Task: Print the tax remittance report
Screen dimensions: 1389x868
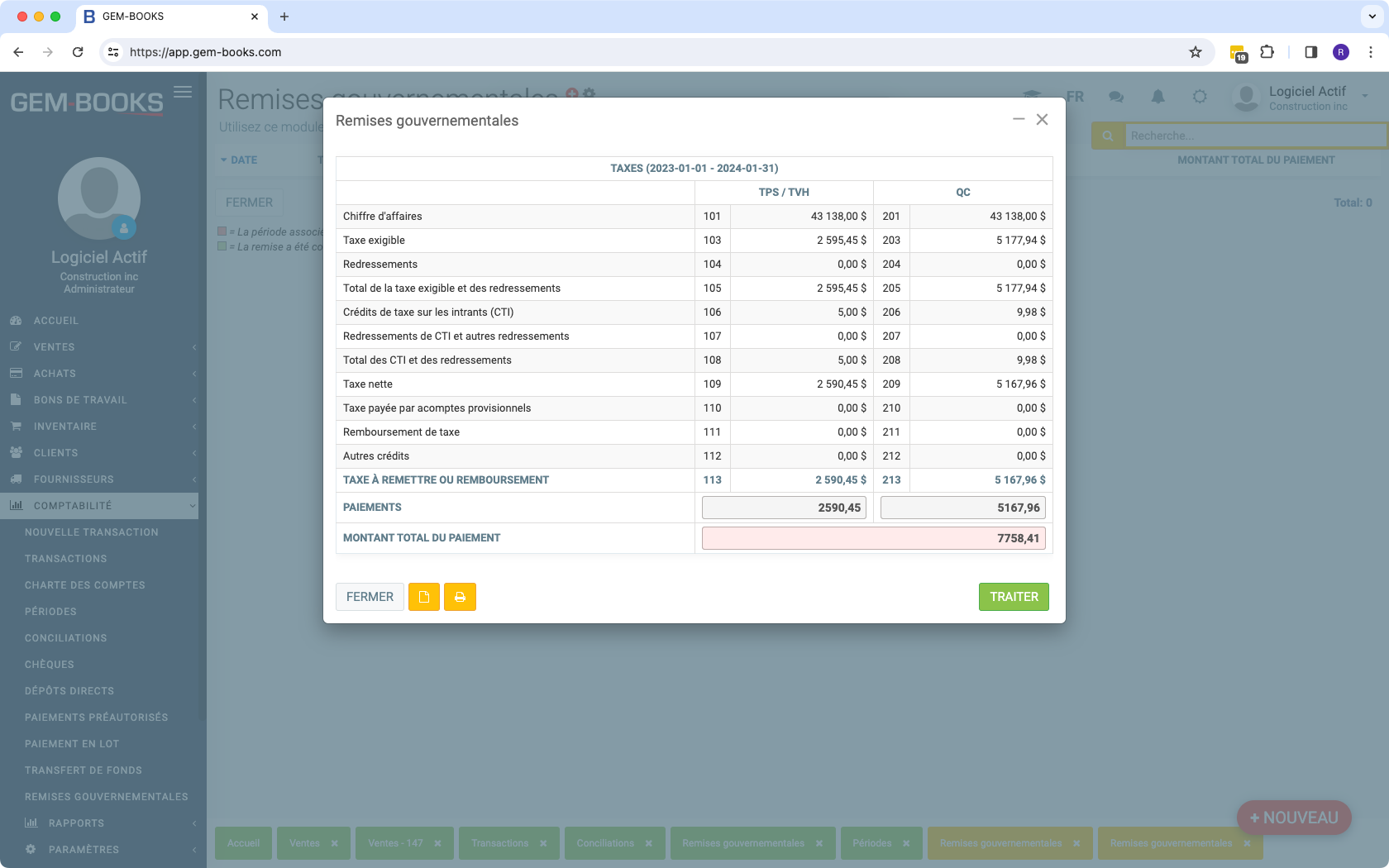Action: [x=460, y=596]
